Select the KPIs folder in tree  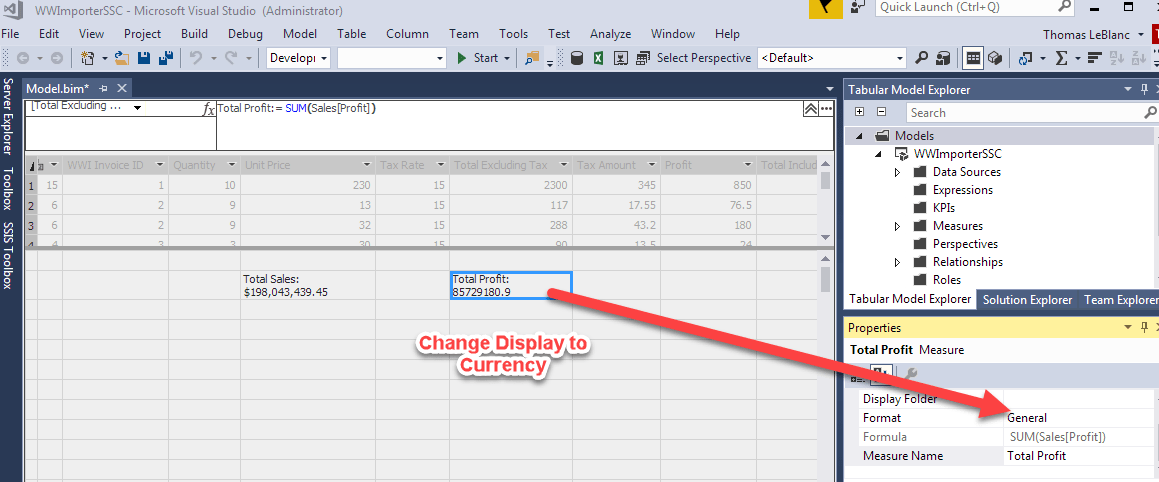(x=943, y=208)
